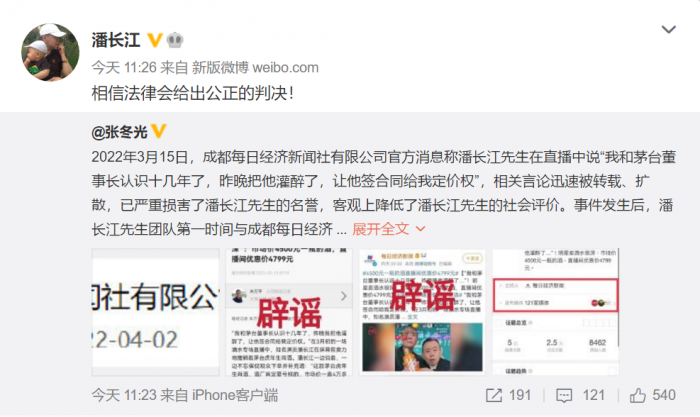The image size is (700, 417).
Task: Click the verified V badge beside @张冬光
Action: pos(158,131)
